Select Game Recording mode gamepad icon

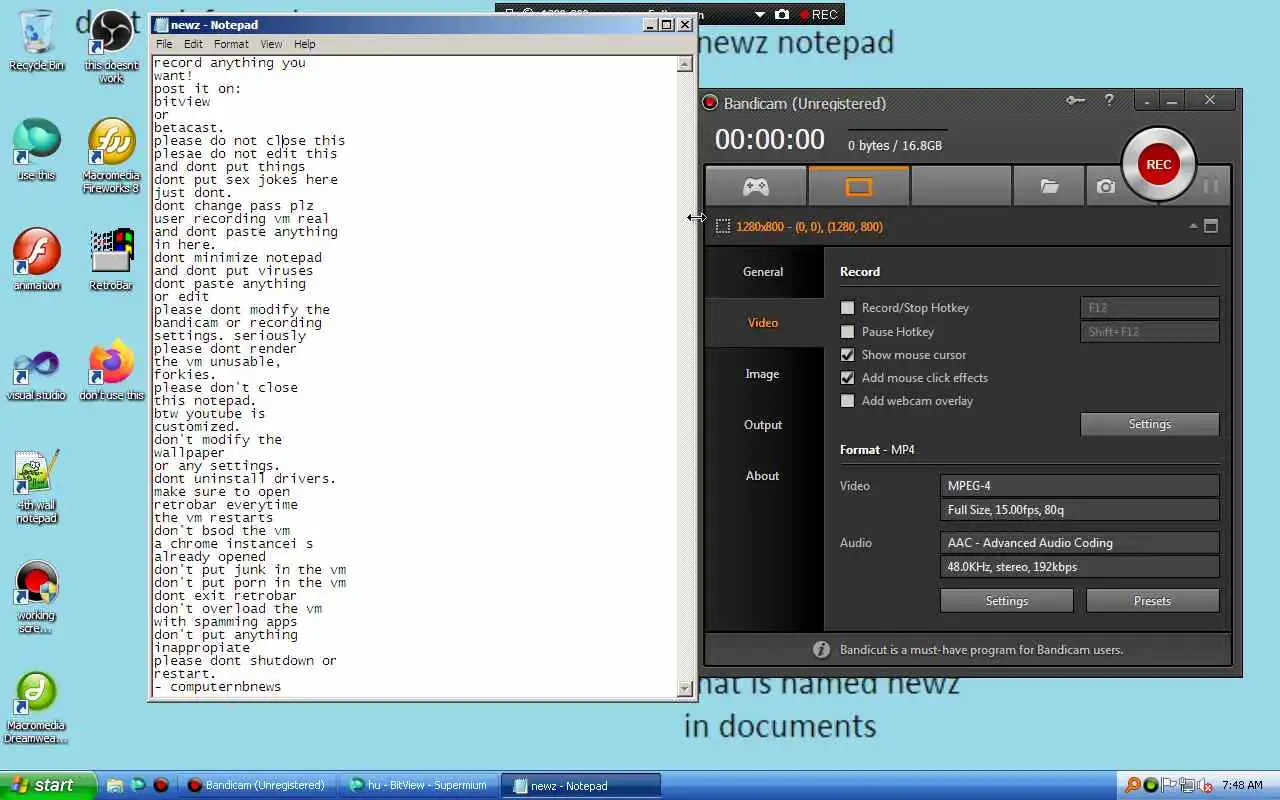755,186
